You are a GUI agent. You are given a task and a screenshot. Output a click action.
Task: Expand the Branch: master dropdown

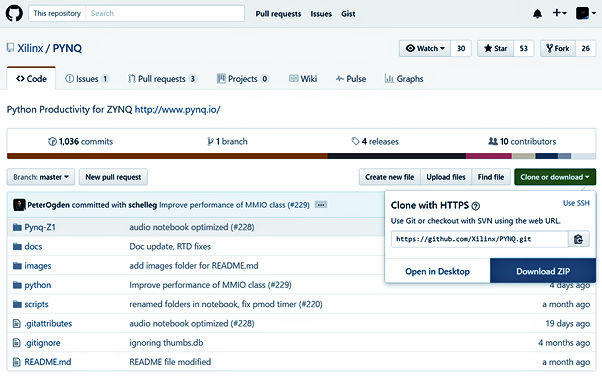pyautogui.click(x=41, y=177)
